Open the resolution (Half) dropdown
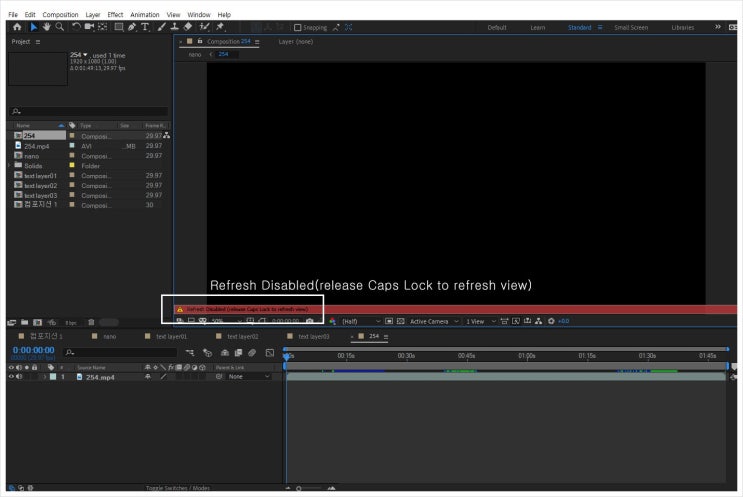743x497 pixels. click(361, 321)
